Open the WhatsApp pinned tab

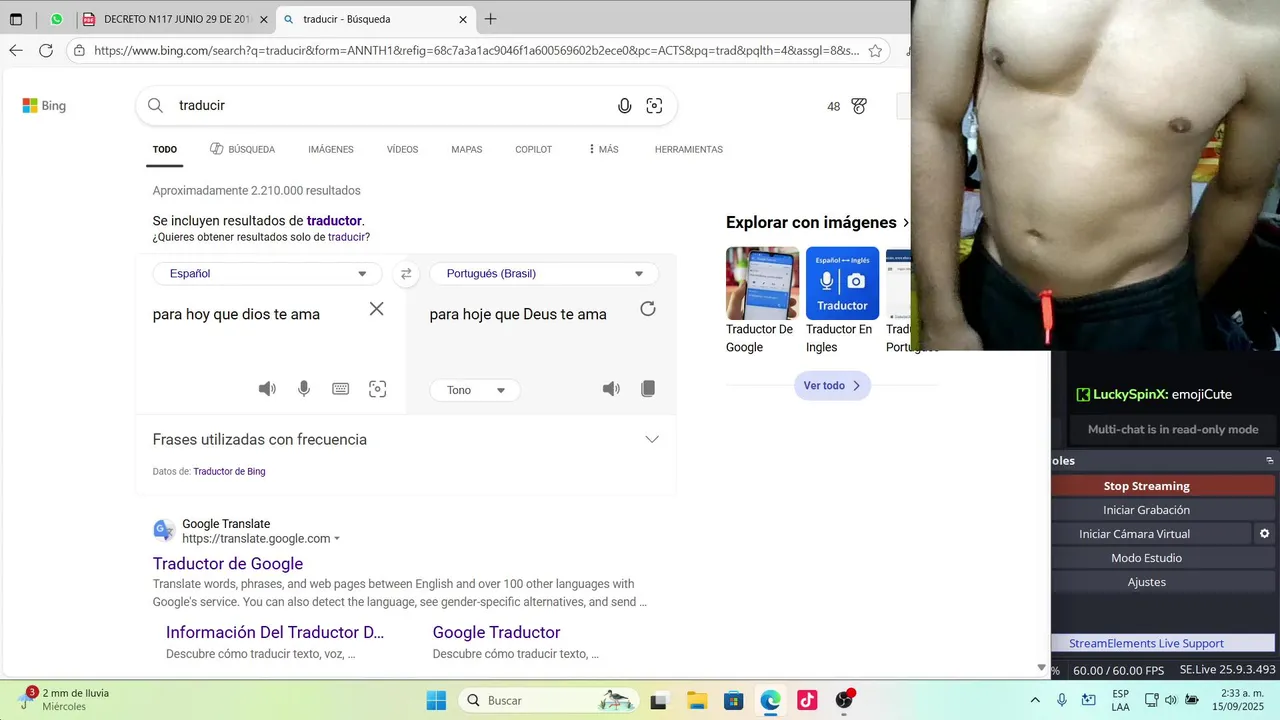pos(56,19)
